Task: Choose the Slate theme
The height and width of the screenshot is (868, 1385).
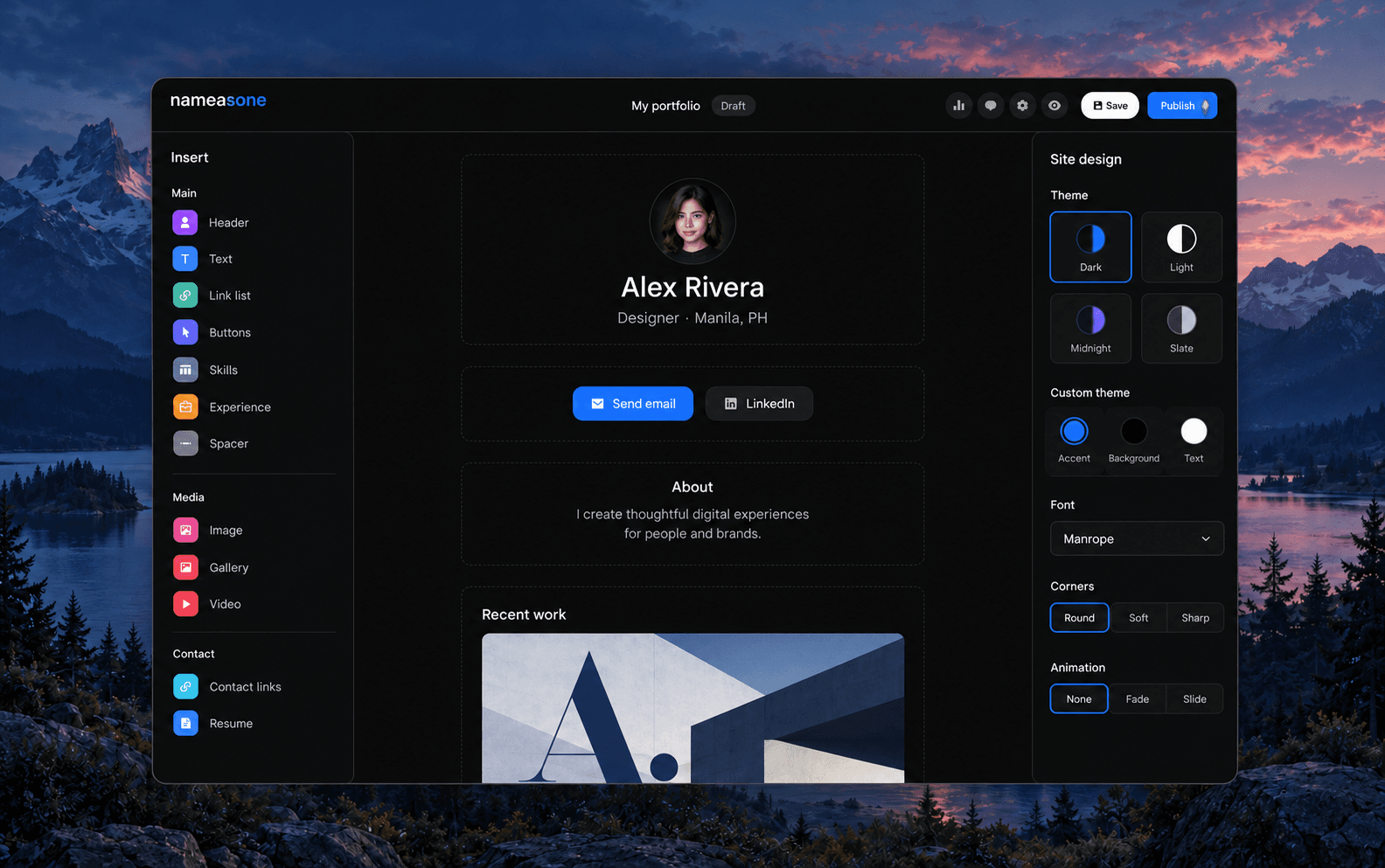Action: coord(1181,328)
